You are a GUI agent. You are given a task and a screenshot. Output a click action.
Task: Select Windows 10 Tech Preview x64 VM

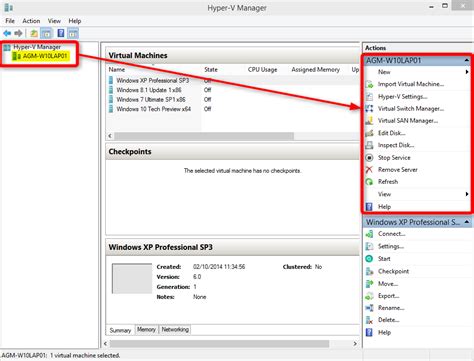pos(154,109)
